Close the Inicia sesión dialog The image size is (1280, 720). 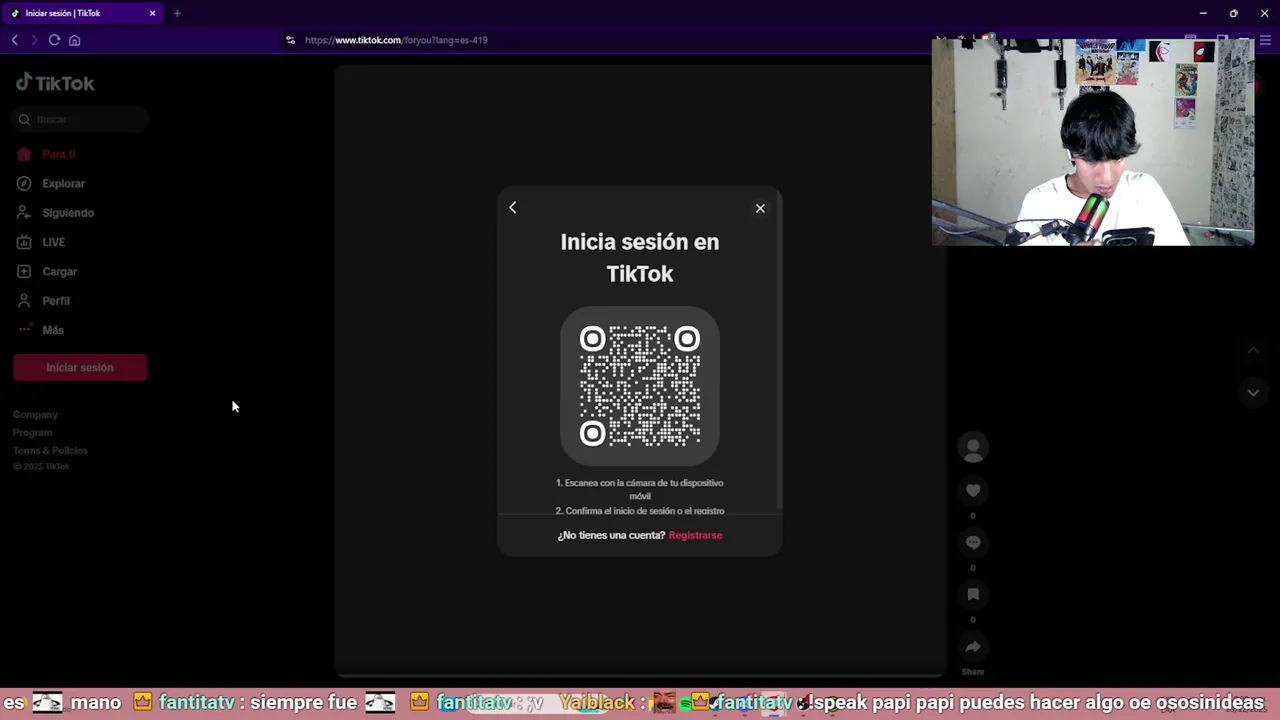point(760,208)
